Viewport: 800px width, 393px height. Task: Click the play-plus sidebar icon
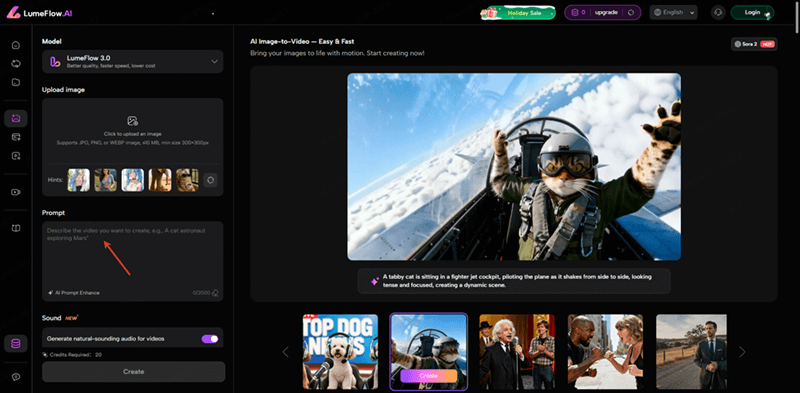pyautogui.click(x=16, y=156)
